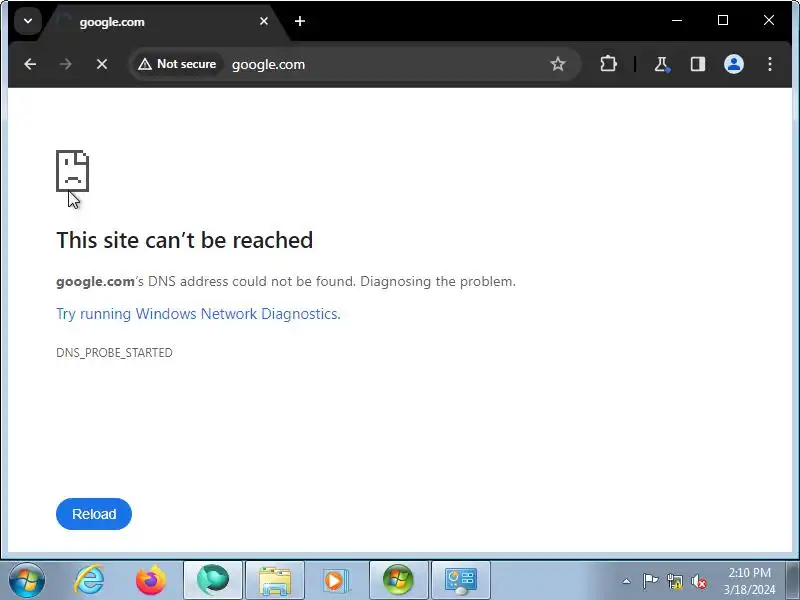Click the This site can't be reached heading

click(185, 240)
